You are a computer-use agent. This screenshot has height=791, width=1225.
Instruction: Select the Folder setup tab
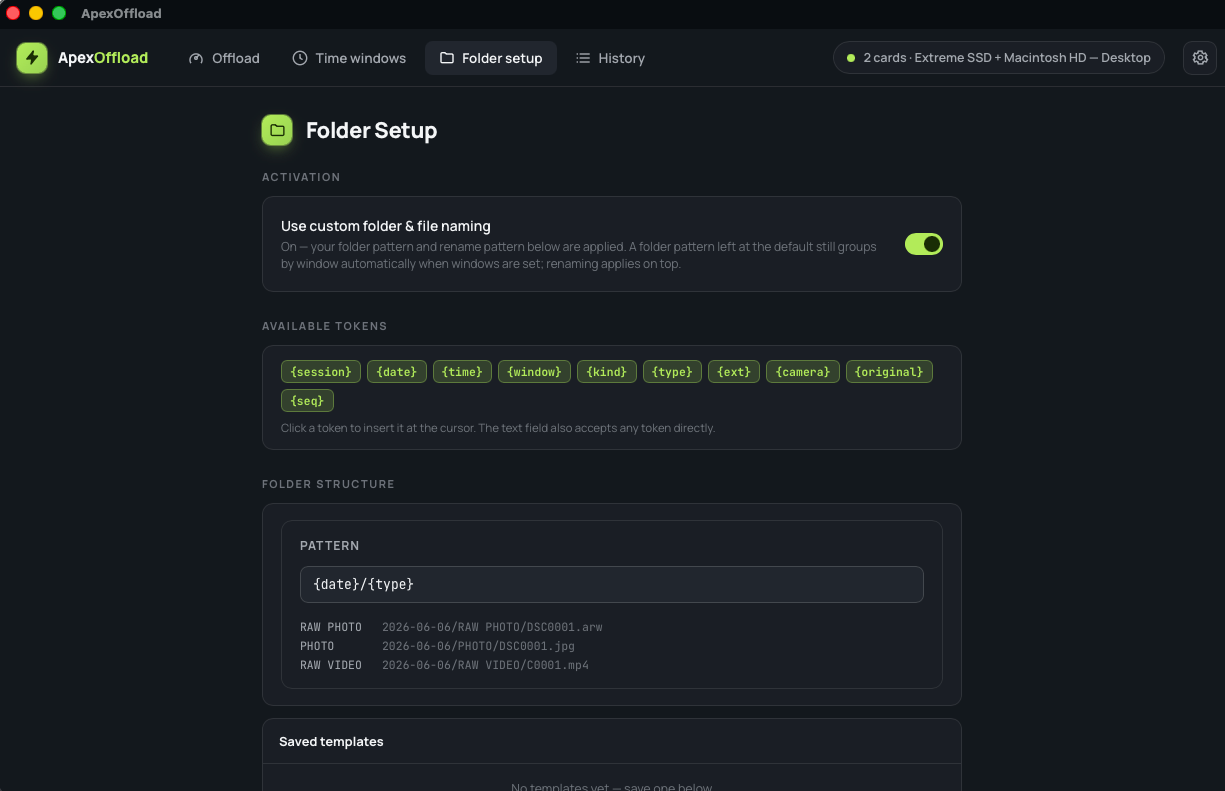[491, 58]
